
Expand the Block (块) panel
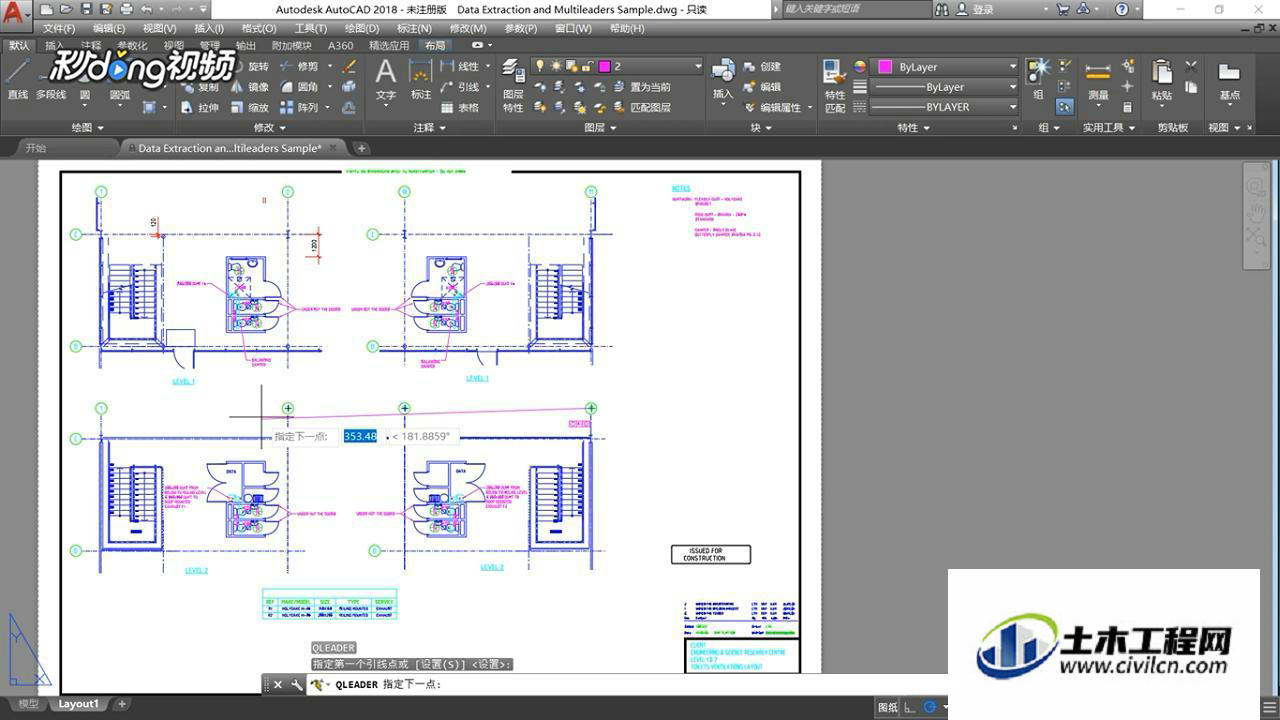761,127
